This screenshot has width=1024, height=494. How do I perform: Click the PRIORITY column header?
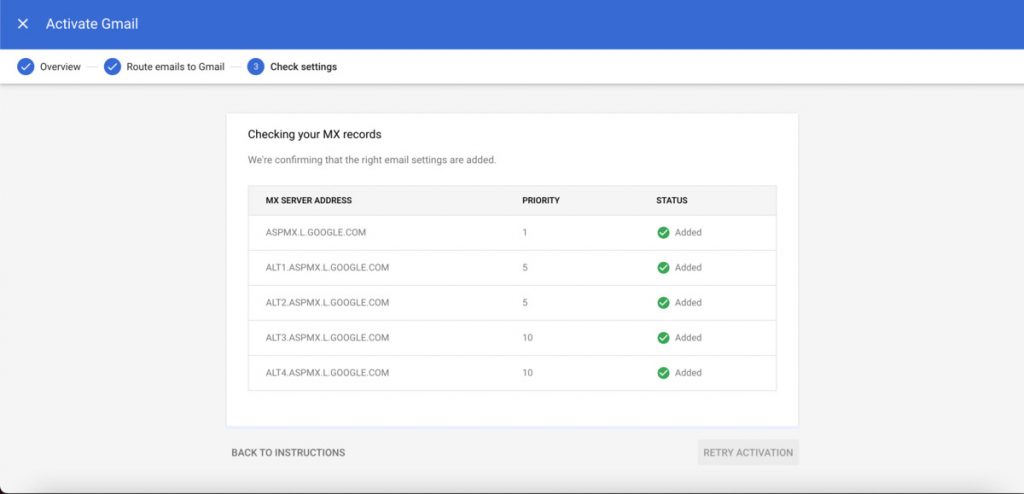pos(541,201)
